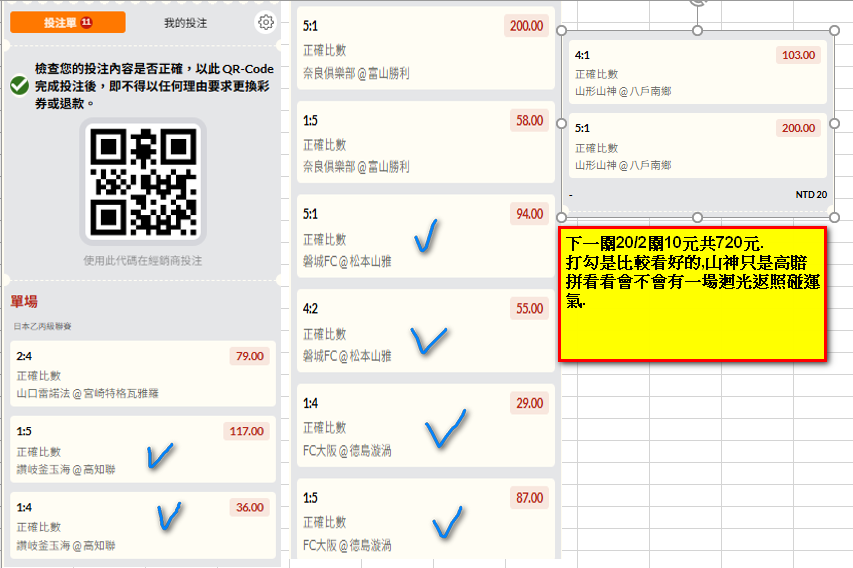Click the rotation handle above the selected picture
The image size is (853, 568).
click(x=697, y=3)
